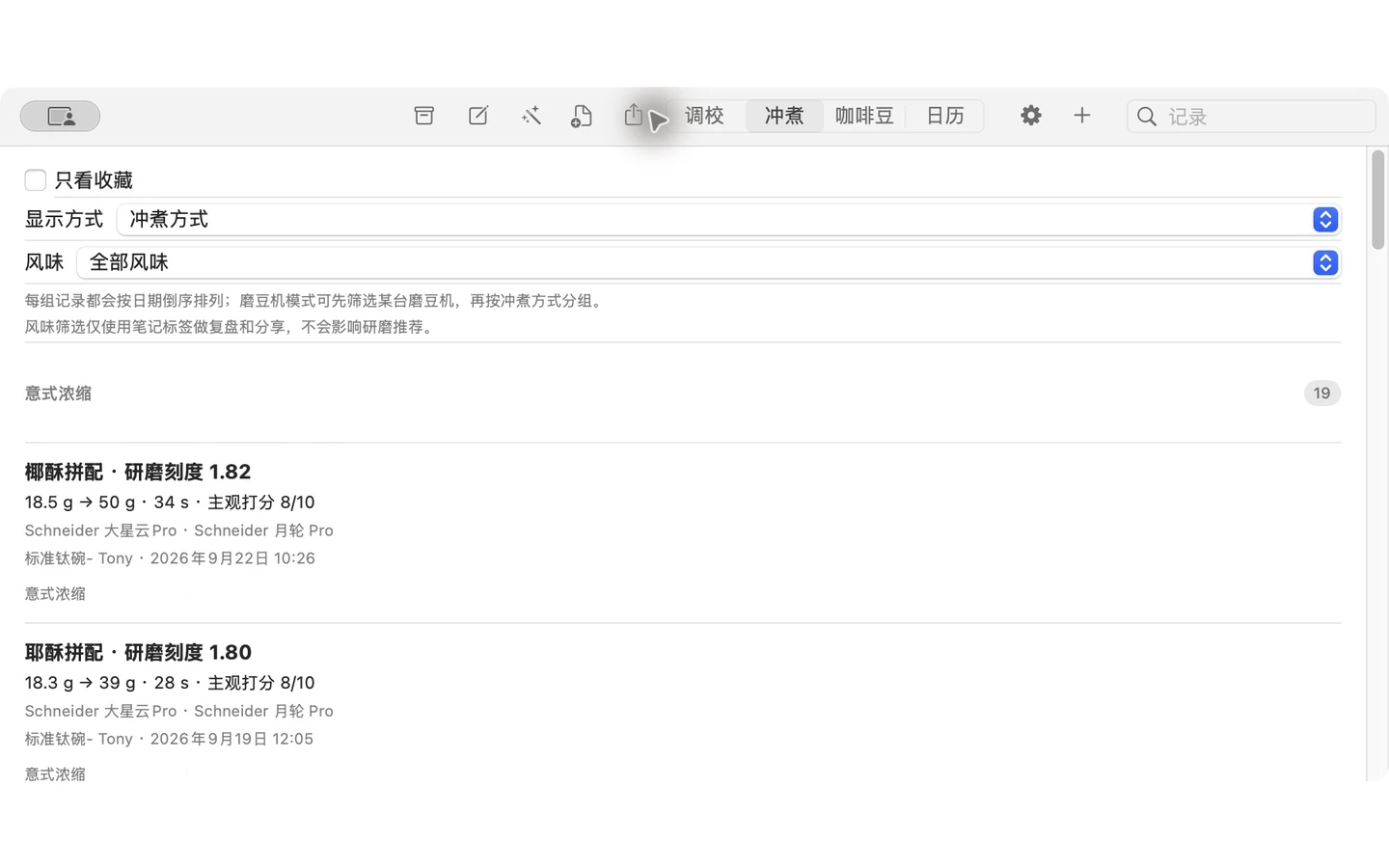
Task: Switch to the 日历 tab
Action: [945, 116]
